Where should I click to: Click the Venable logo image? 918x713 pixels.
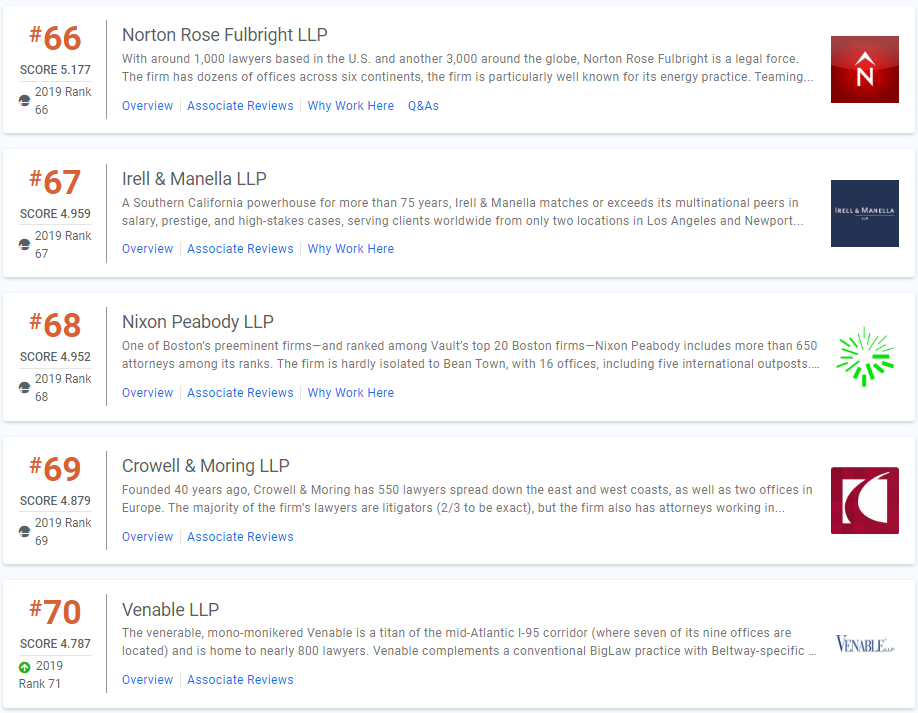pyautogui.click(x=865, y=644)
